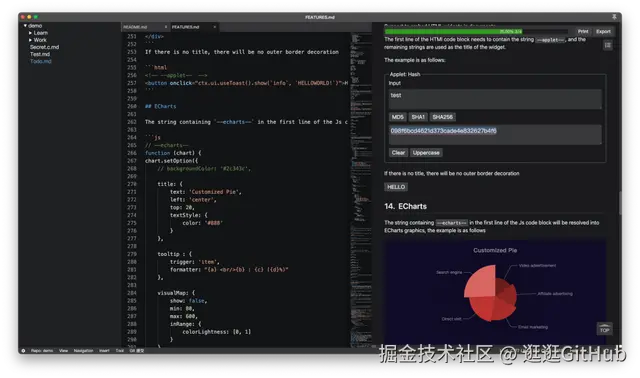
Task: Click 'Video advertisement' pie label
Action: (x=537, y=265)
